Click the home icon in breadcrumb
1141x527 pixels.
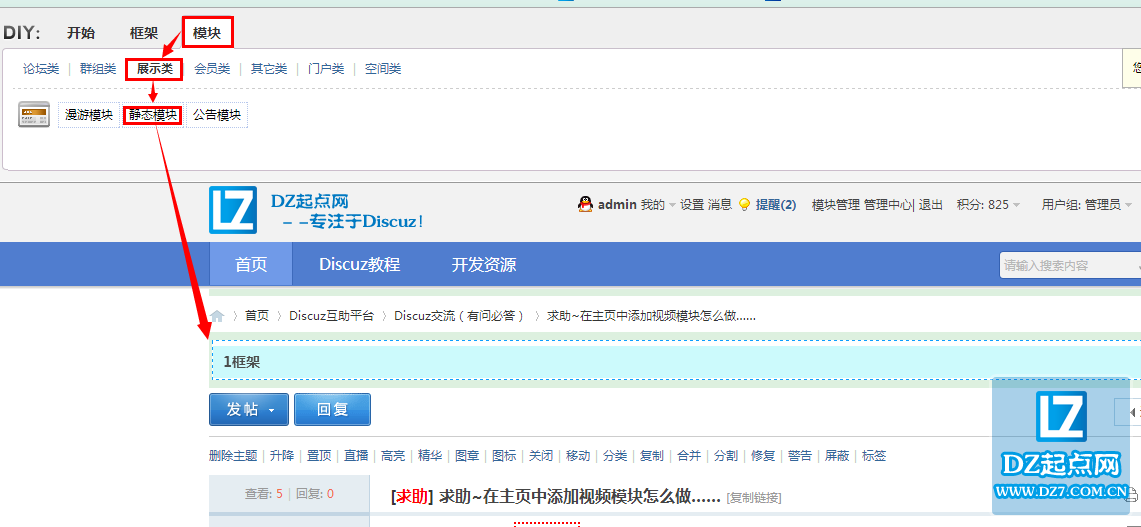pyautogui.click(x=217, y=316)
